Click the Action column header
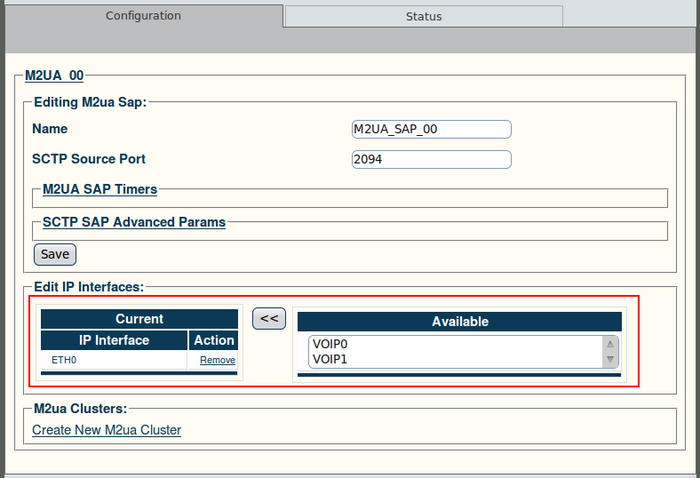Screen dimensions: 700x478 213,340
